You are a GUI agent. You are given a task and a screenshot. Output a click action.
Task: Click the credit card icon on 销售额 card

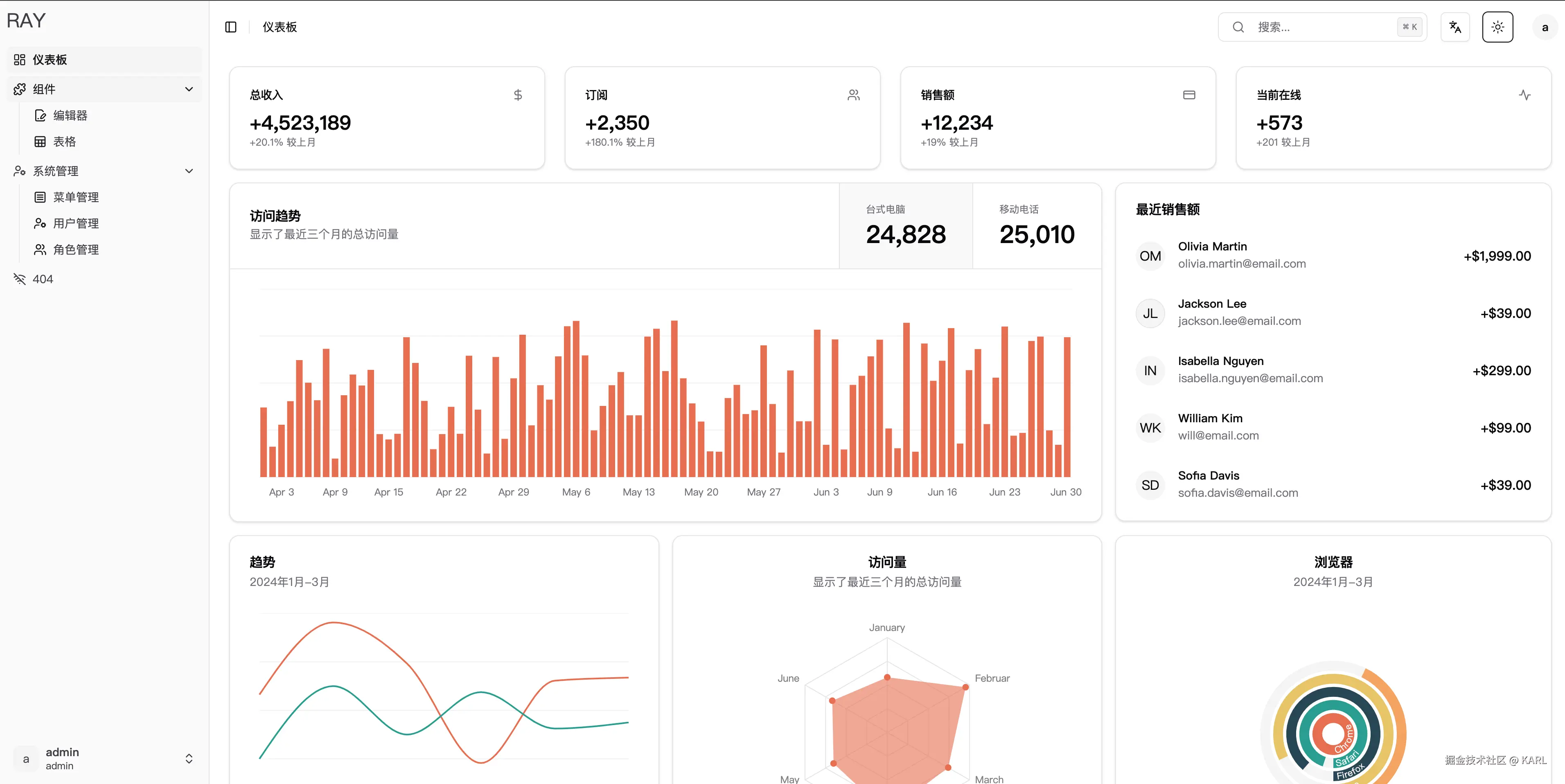pos(1189,95)
